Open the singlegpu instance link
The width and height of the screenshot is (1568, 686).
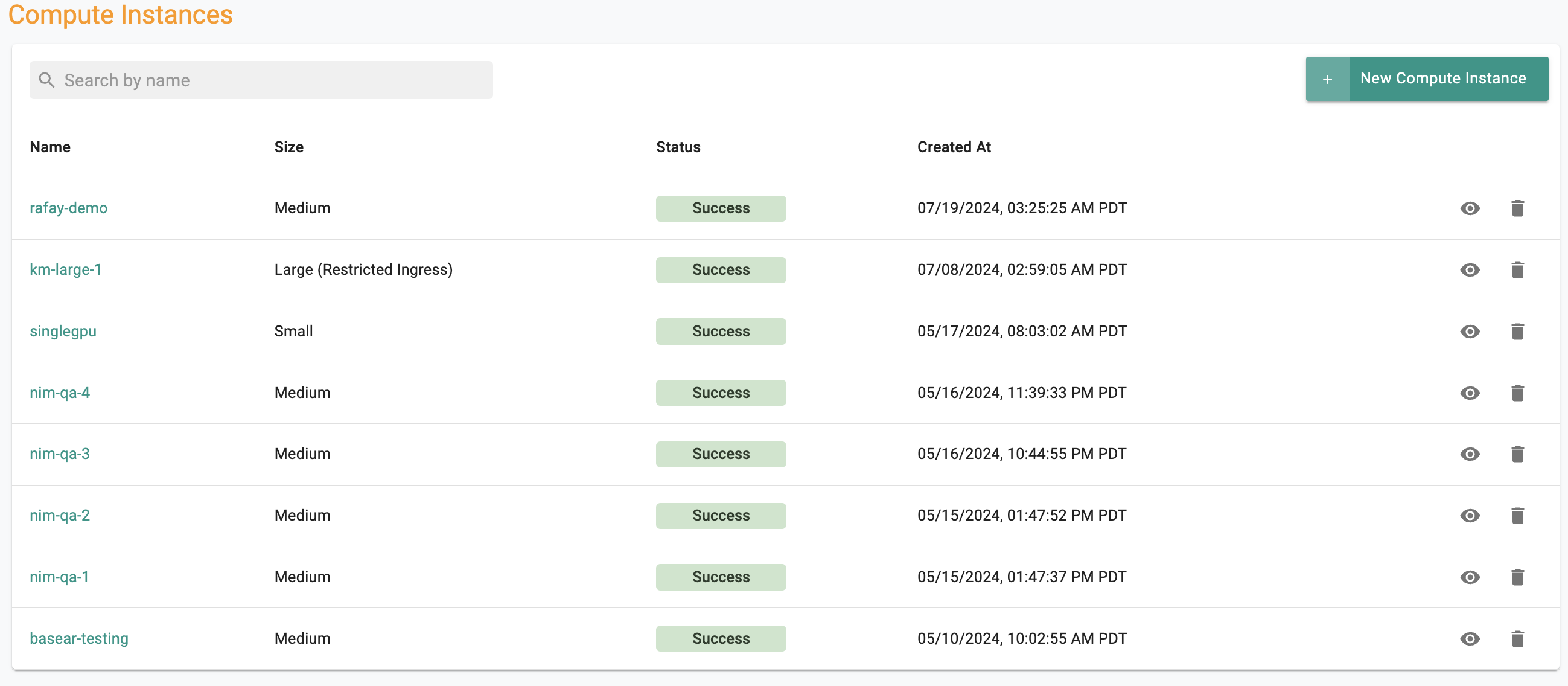pos(63,331)
